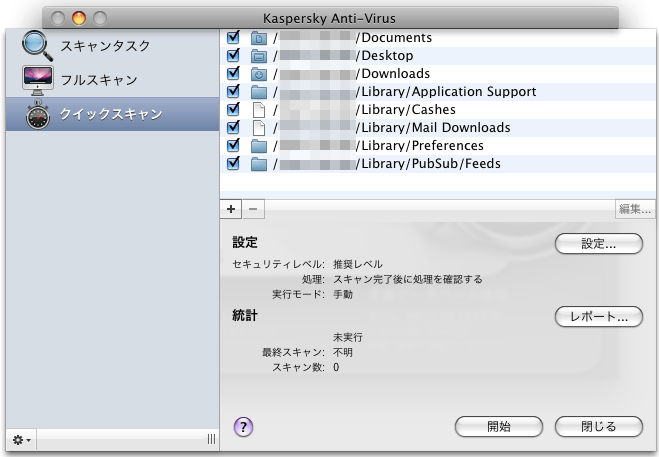Choose the クイックスキャン stopwatch icon
The height and width of the screenshot is (457, 659).
(38, 114)
